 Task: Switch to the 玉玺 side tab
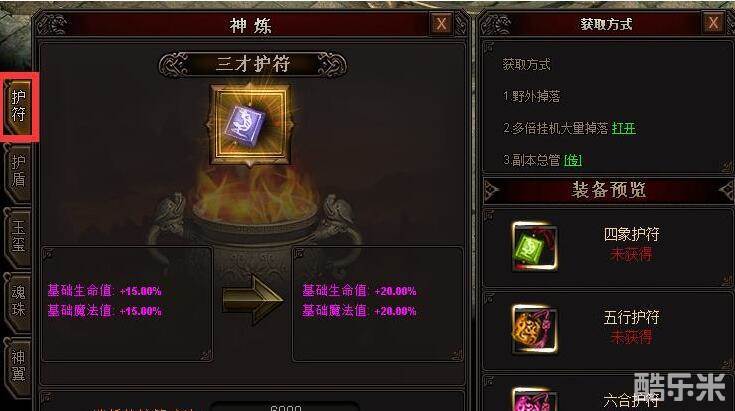(18, 236)
